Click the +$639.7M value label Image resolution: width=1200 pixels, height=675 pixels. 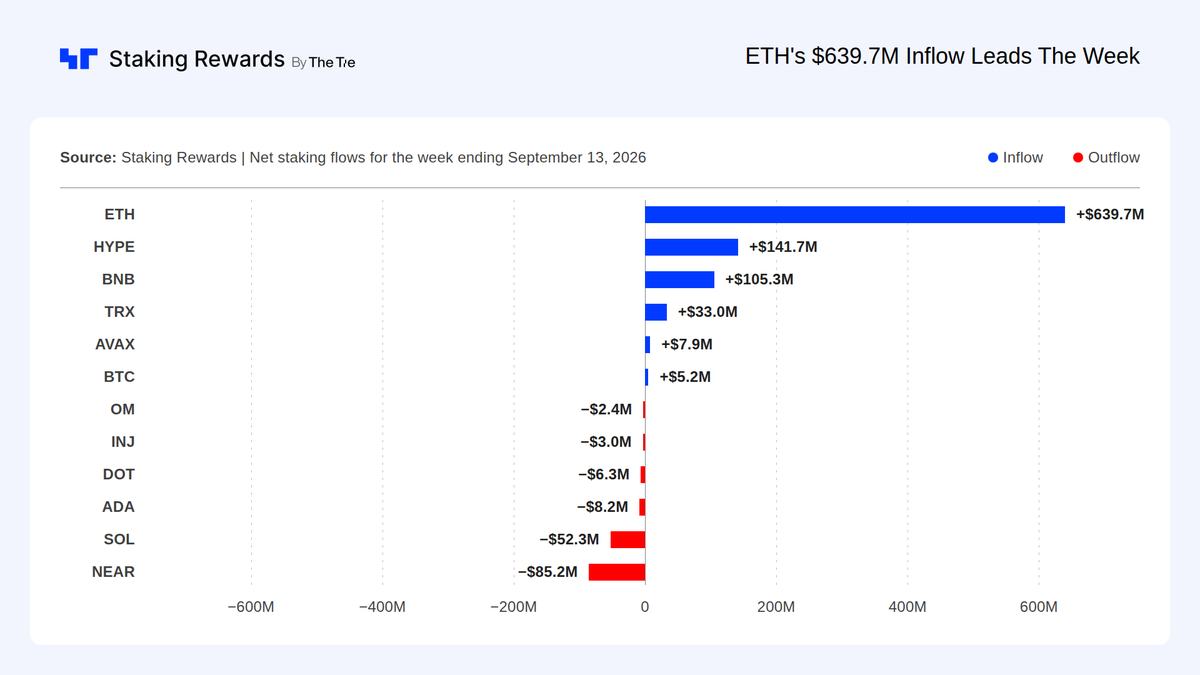[1110, 214]
